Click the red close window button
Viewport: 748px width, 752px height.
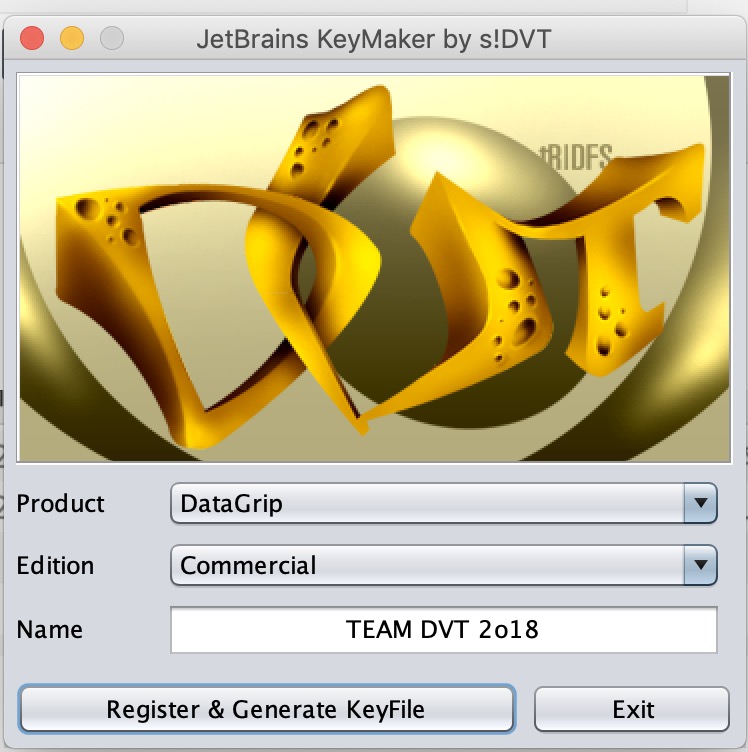(32, 39)
